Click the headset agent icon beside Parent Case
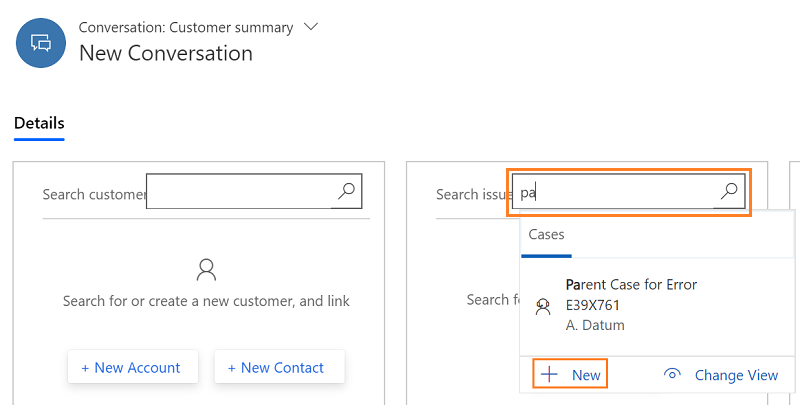 click(x=543, y=306)
